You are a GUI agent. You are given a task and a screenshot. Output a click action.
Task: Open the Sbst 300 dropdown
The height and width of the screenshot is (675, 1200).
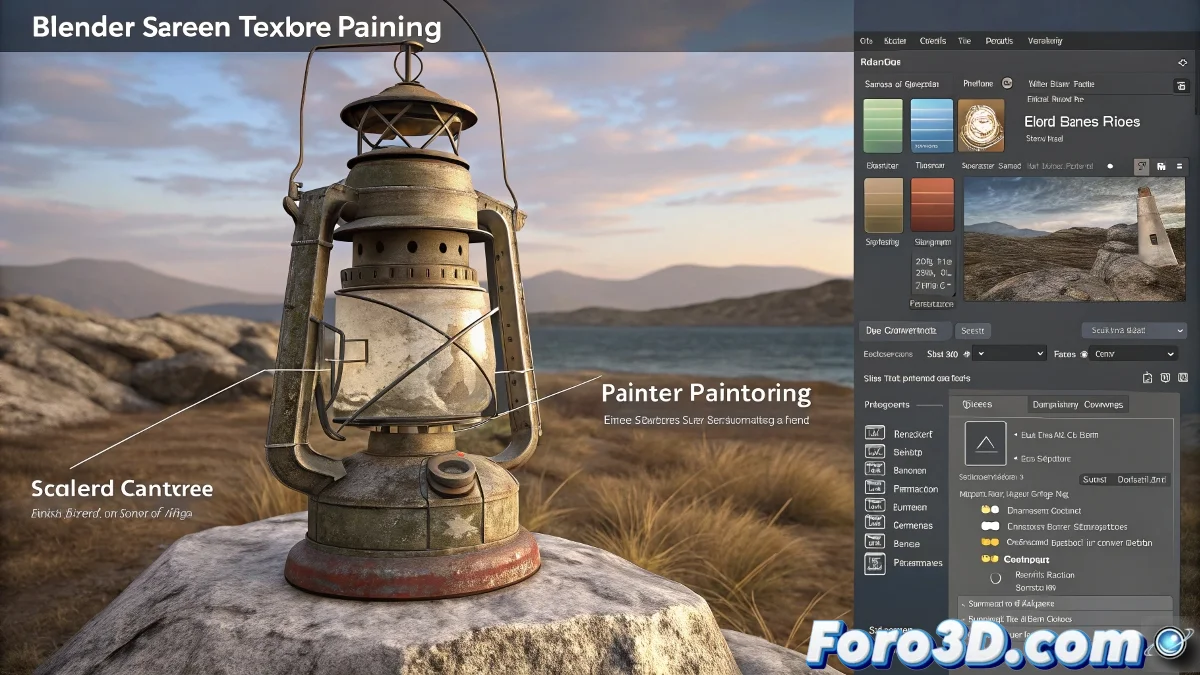(1009, 354)
